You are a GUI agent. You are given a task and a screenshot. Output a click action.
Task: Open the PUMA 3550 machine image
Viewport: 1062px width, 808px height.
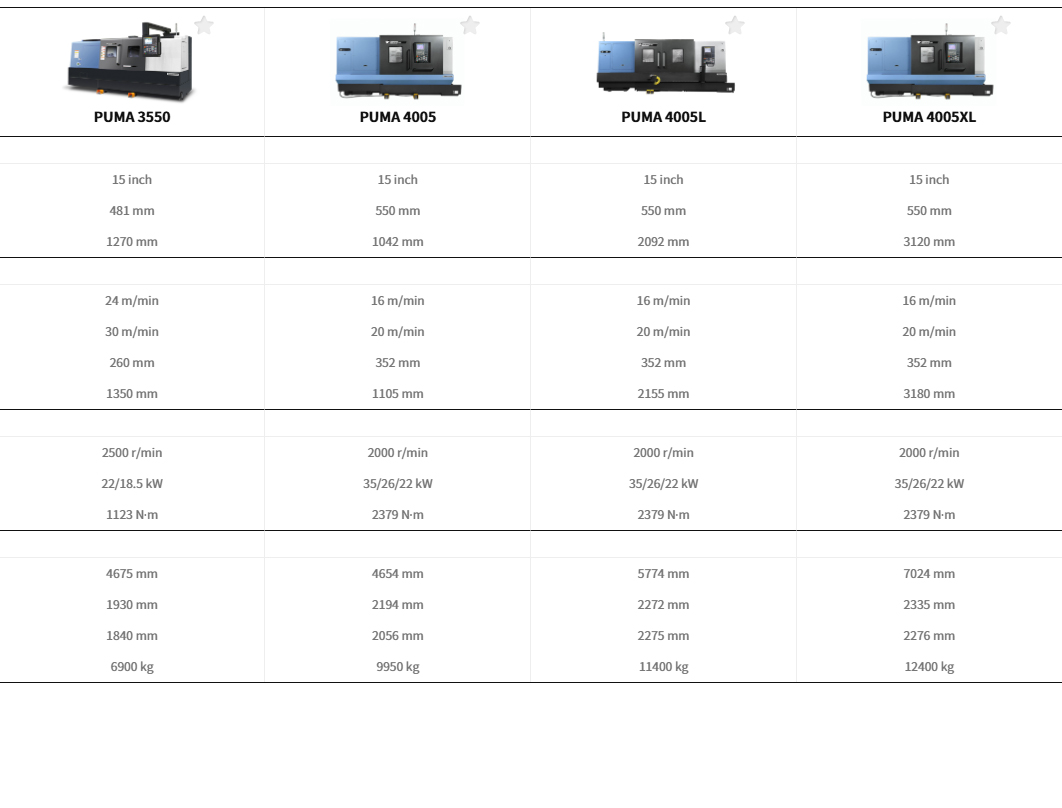point(130,61)
